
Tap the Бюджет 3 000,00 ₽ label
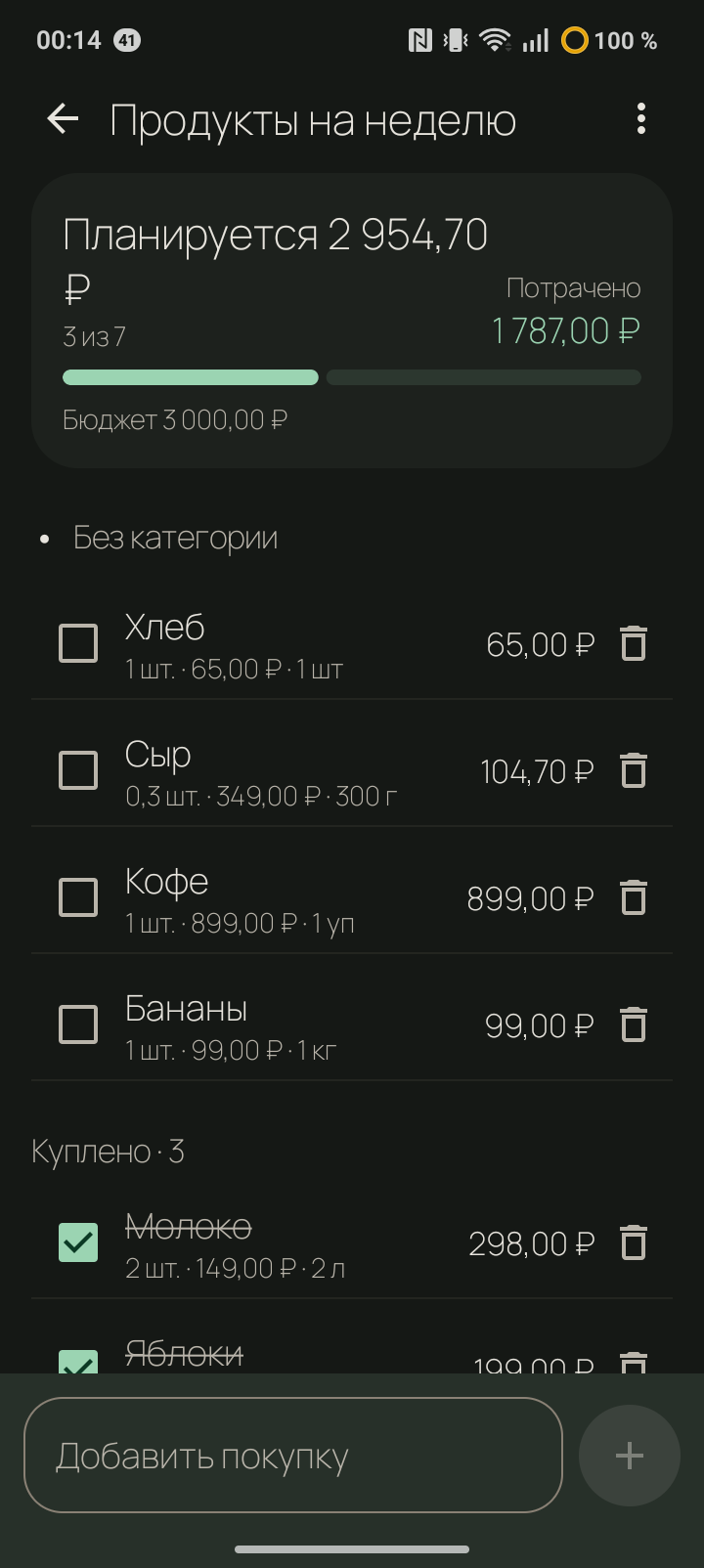pyautogui.click(x=175, y=420)
